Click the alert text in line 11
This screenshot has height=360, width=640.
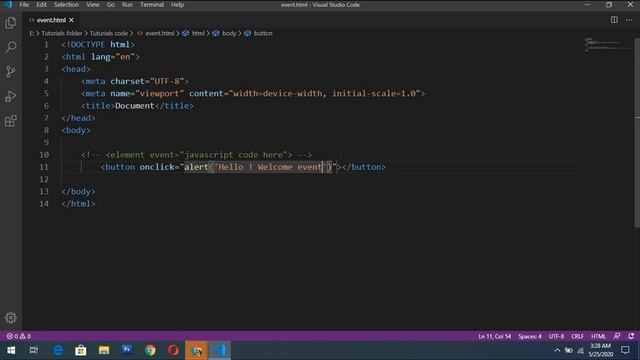[196, 167]
